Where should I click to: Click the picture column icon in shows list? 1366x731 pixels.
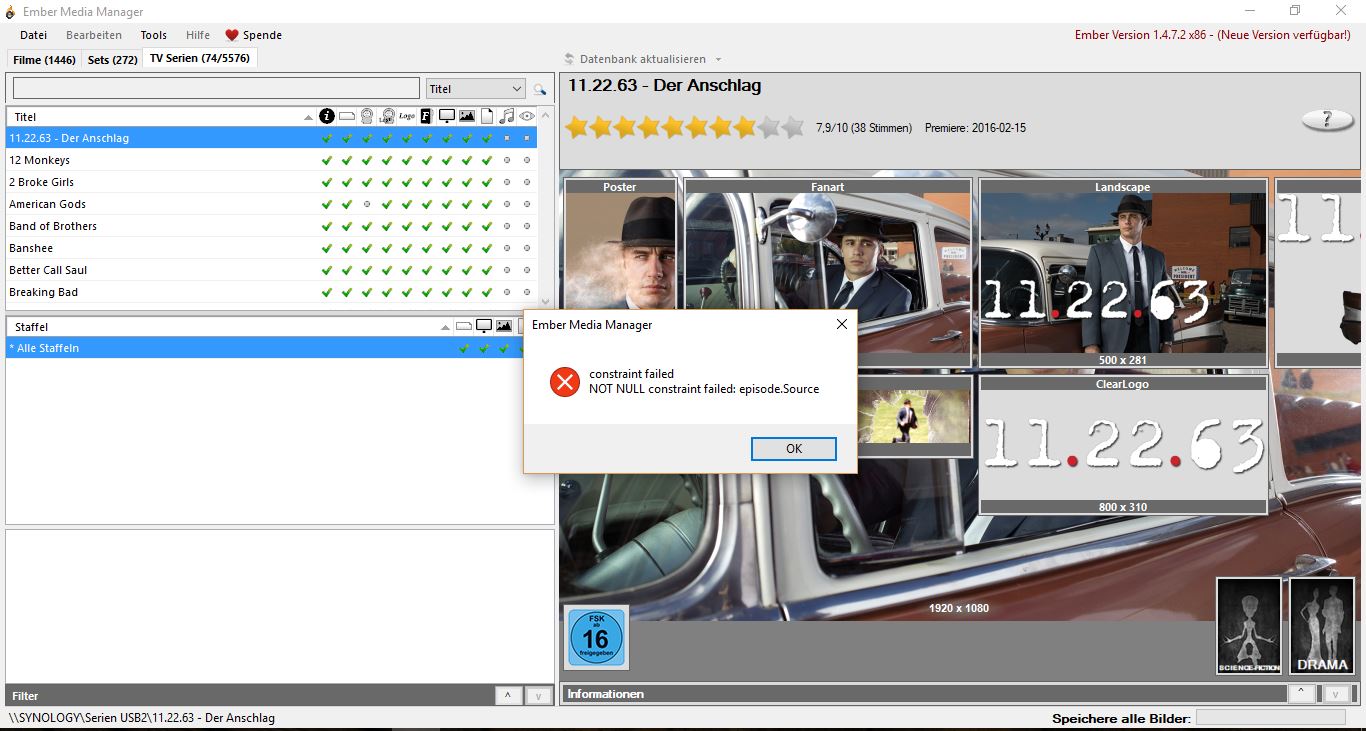(467, 117)
